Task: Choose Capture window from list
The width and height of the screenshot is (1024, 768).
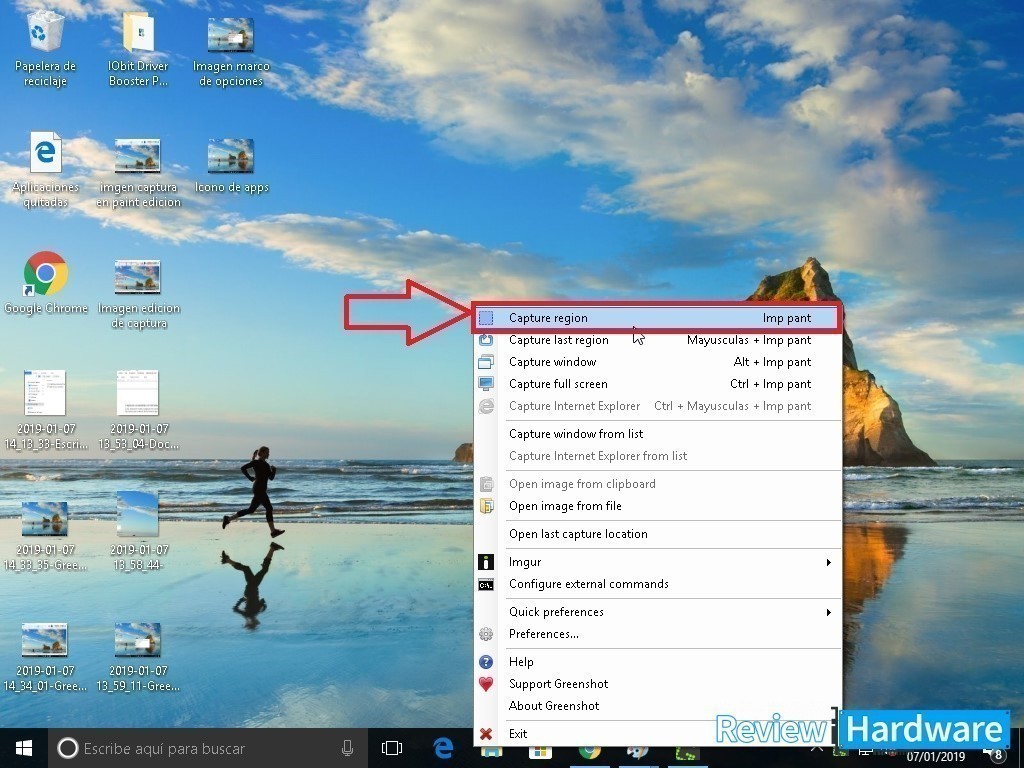Action: [657, 434]
